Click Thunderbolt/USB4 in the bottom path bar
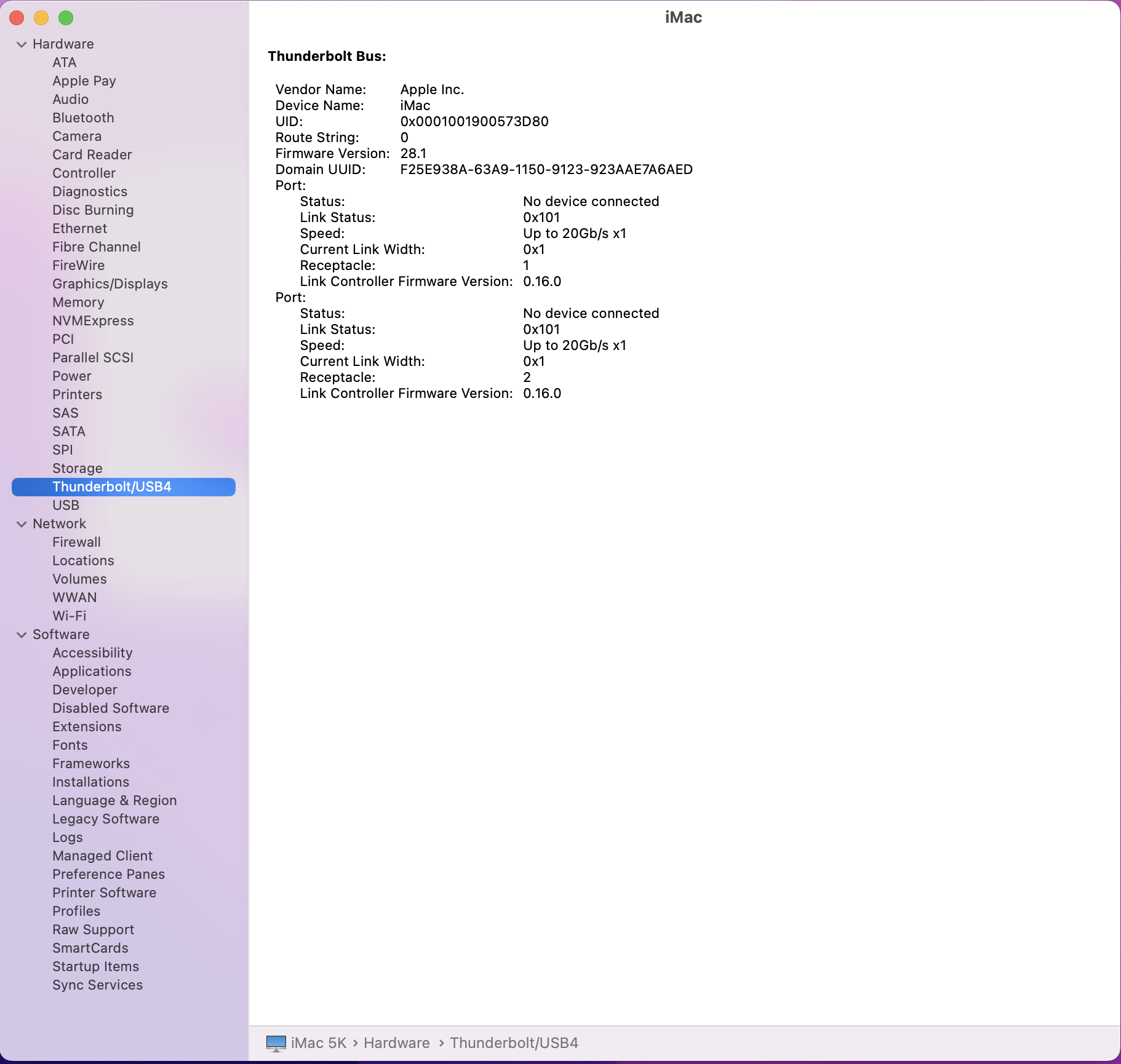 click(x=514, y=1043)
